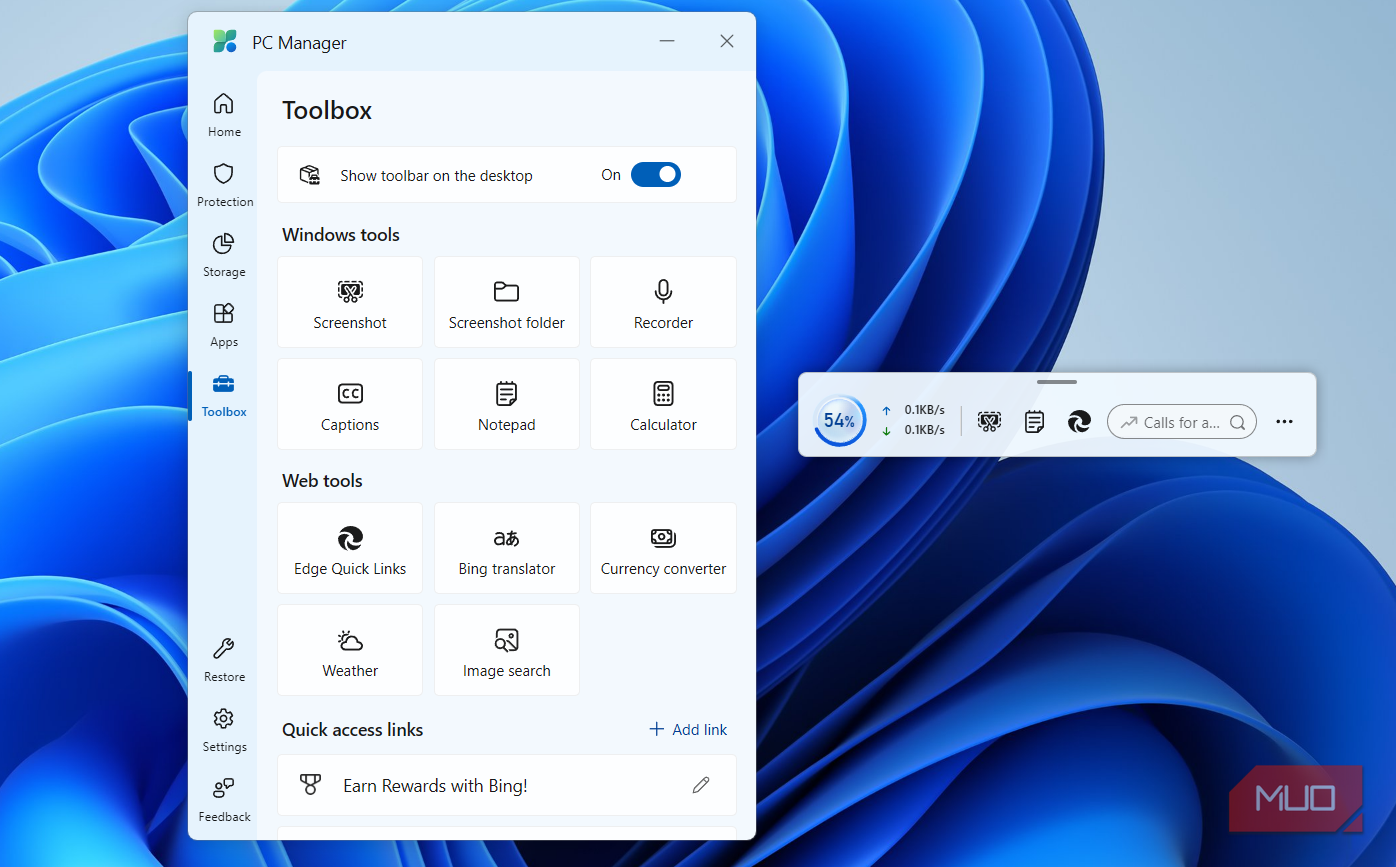The image size is (1396, 867).
Task: Click the screenshot icon on the desktop toolbar
Action: 990,422
